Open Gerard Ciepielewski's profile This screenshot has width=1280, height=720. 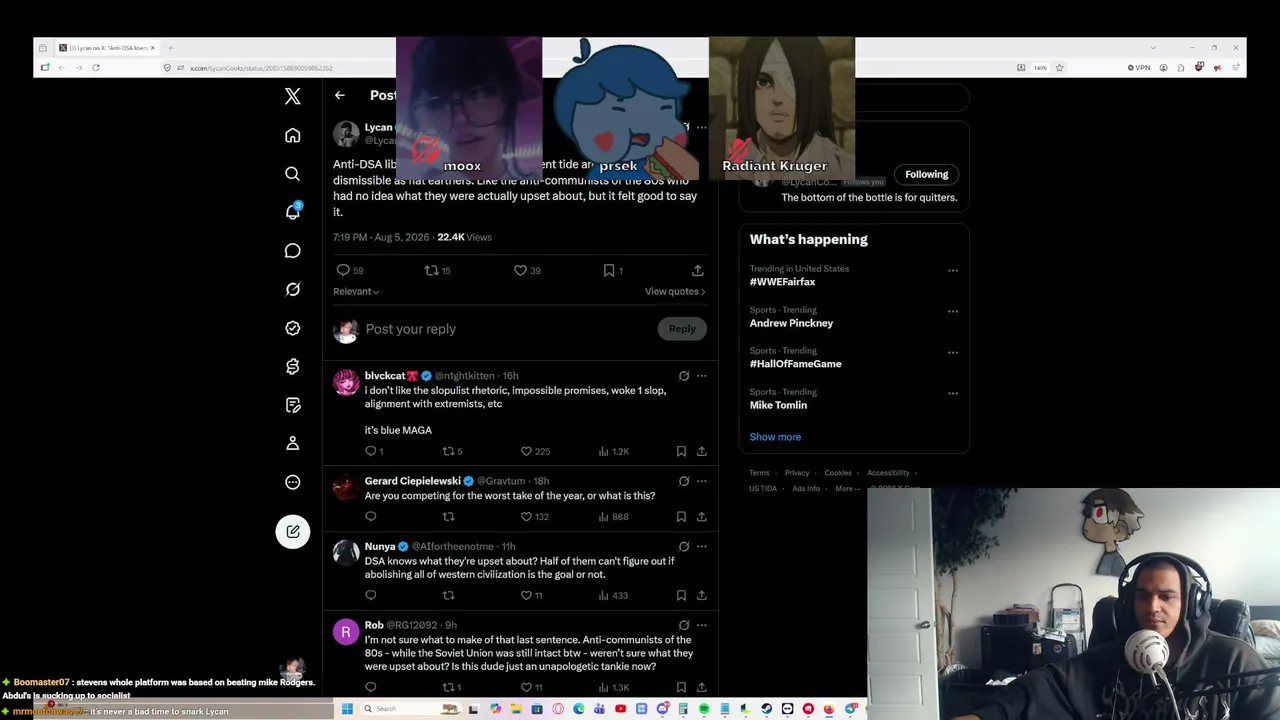click(x=413, y=481)
